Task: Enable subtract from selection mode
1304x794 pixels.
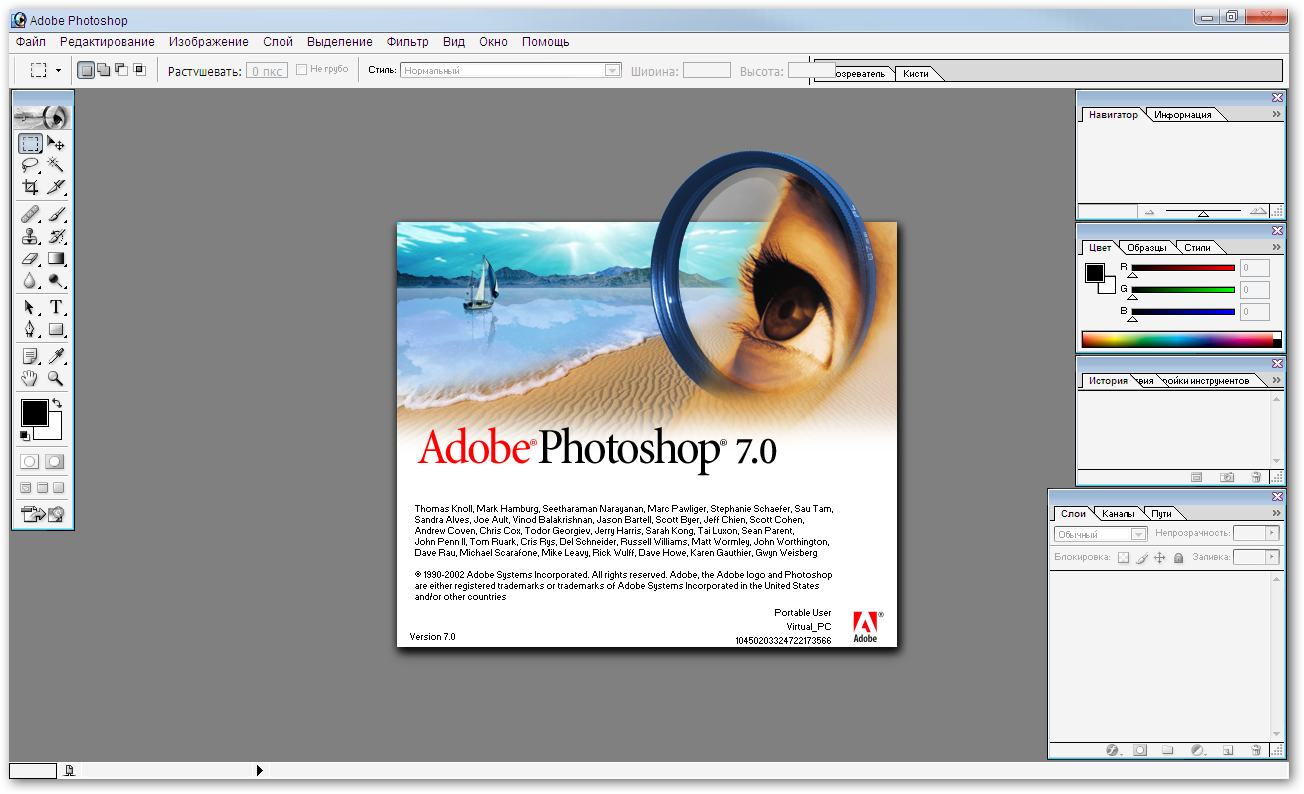Action: pos(121,70)
